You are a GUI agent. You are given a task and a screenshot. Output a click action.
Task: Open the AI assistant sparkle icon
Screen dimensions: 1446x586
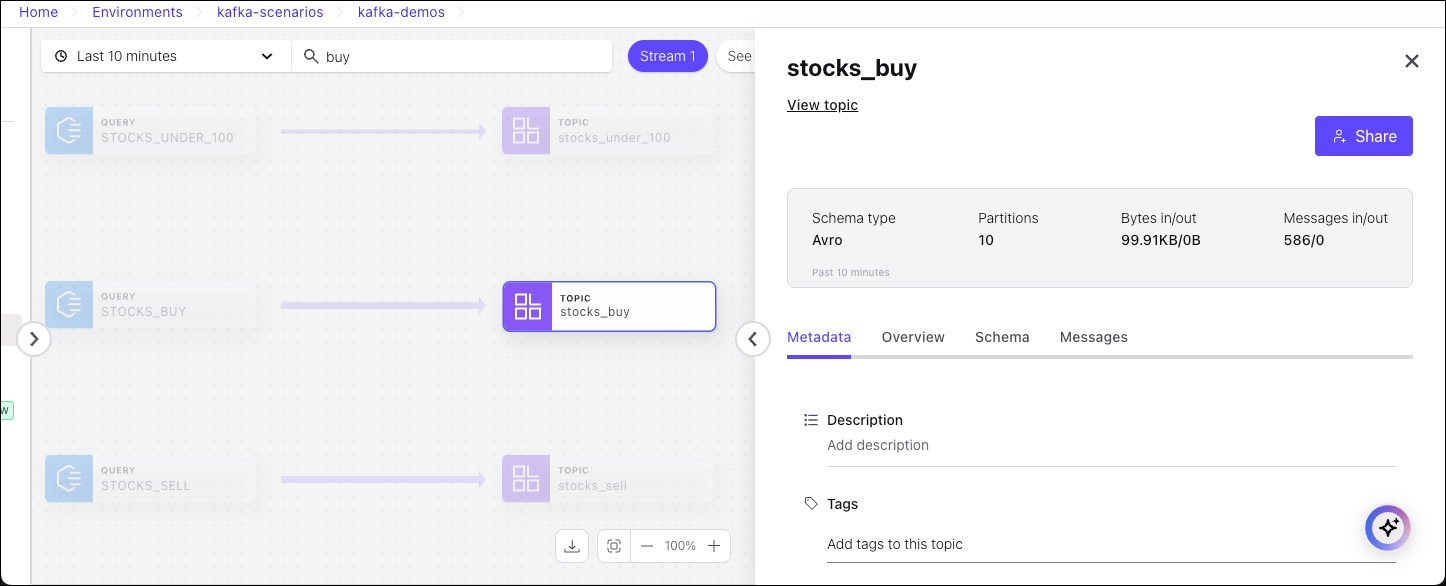[1388, 528]
